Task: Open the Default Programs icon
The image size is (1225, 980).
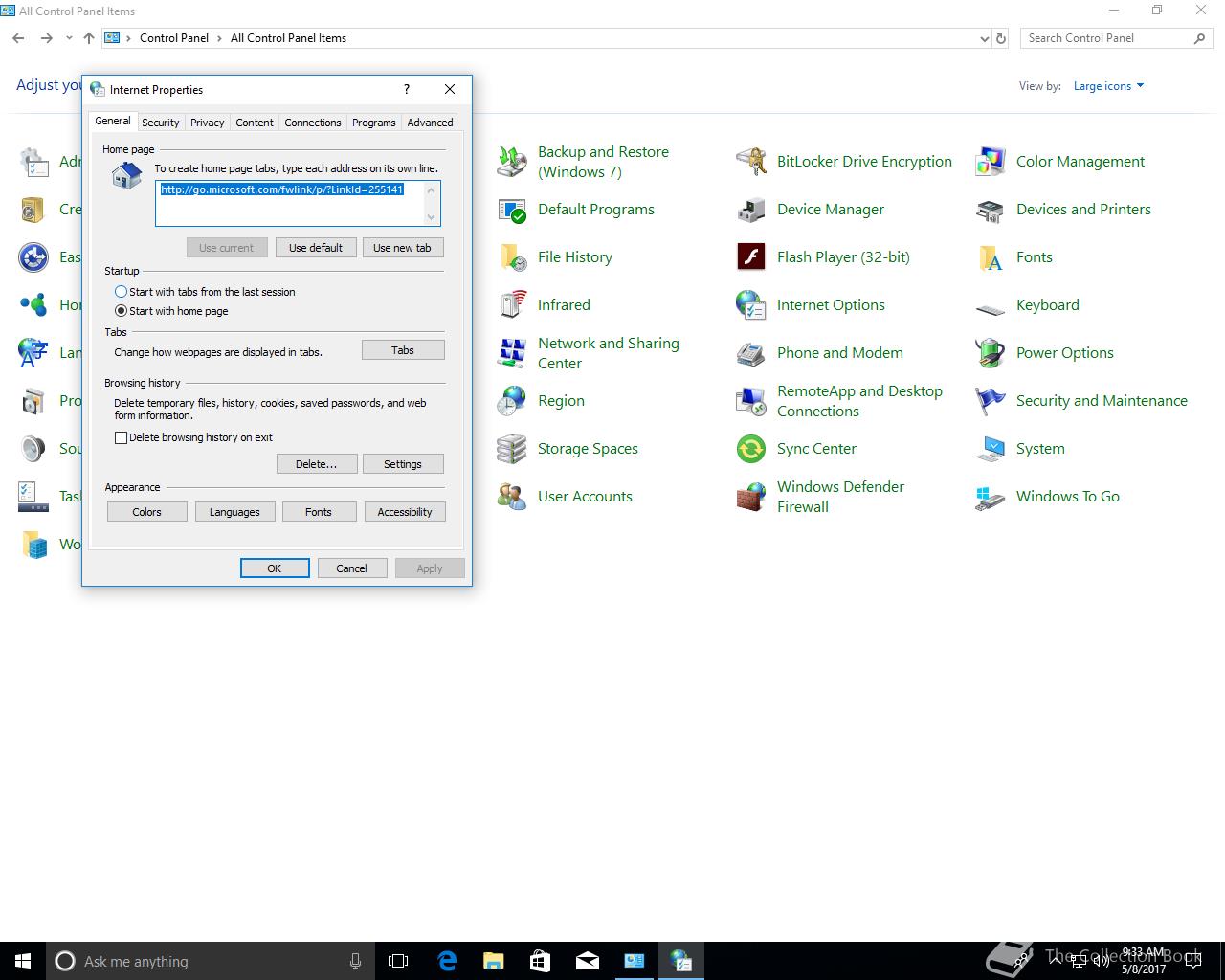Action: [512, 210]
